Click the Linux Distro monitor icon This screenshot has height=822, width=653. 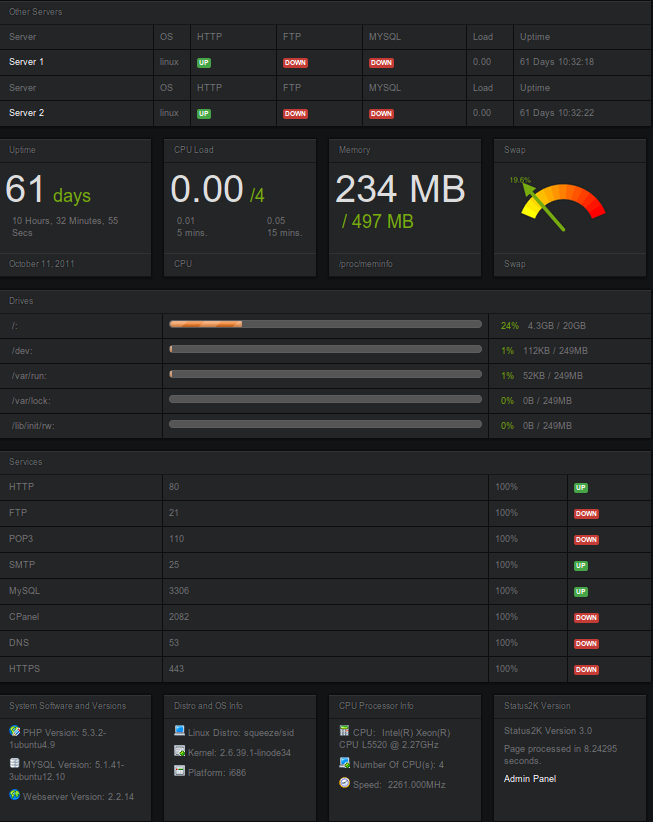[180, 730]
